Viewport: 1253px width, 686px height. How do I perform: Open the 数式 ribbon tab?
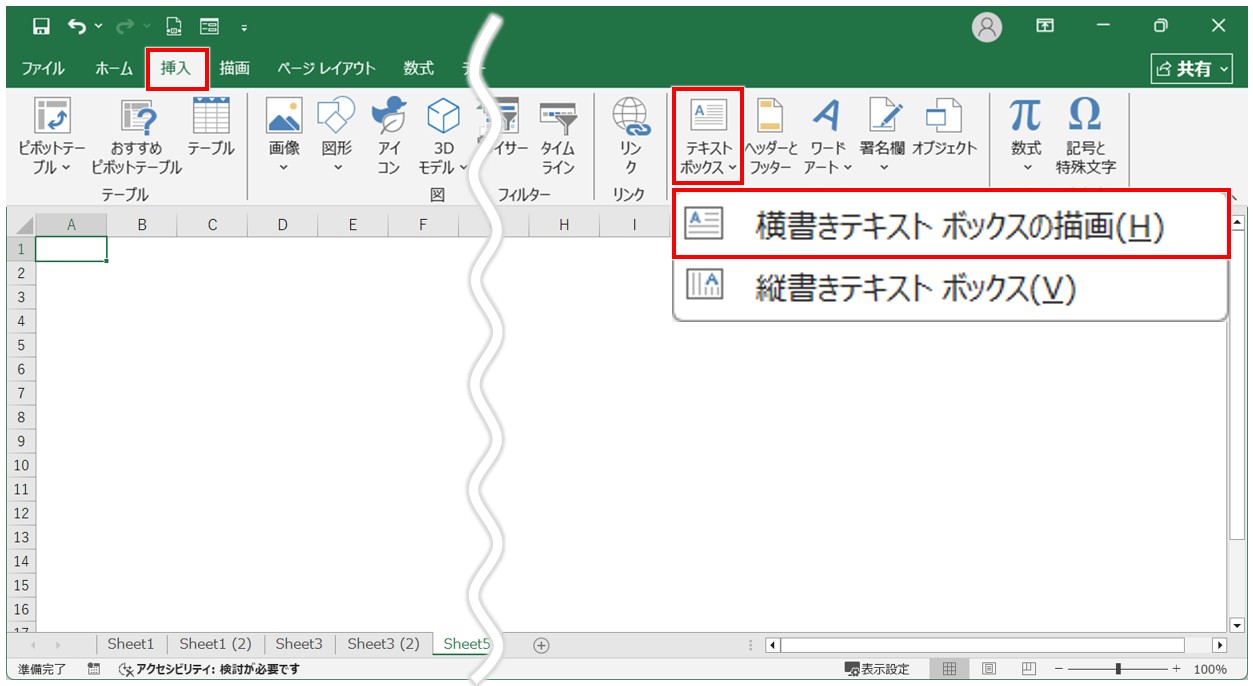tap(419, 68)
